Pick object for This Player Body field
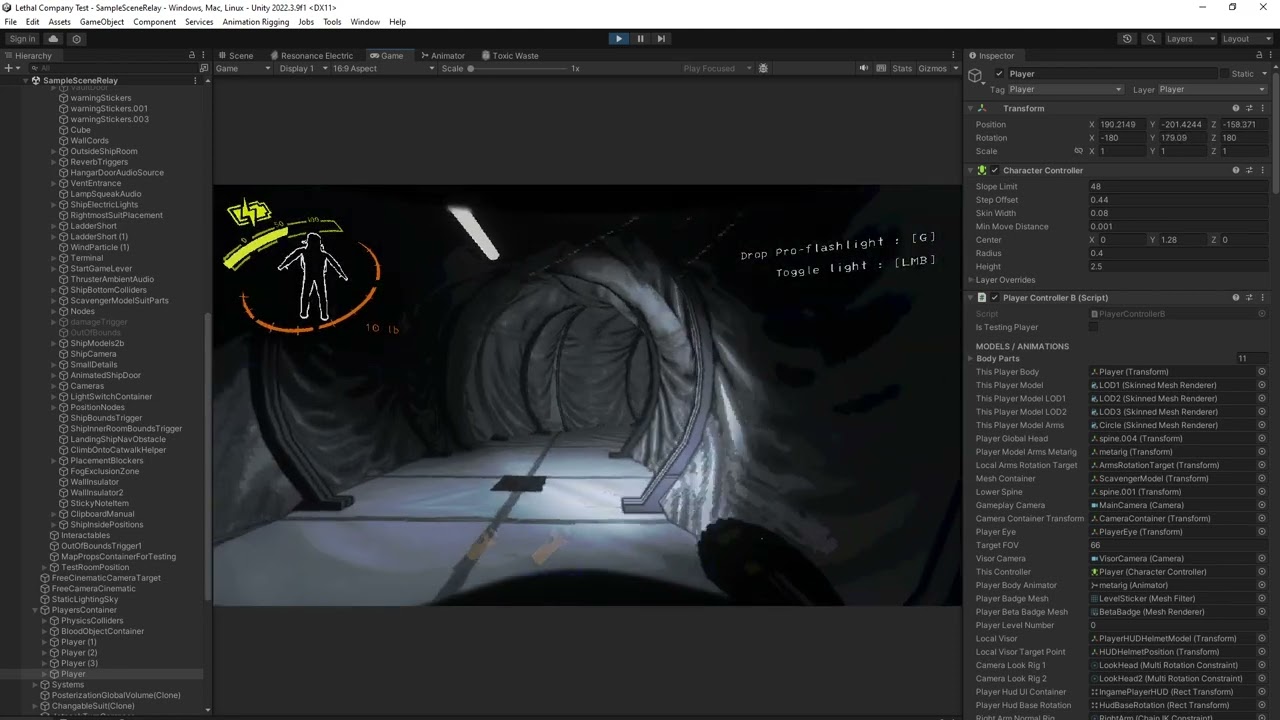1280x720 pixels. [1262, 372]
